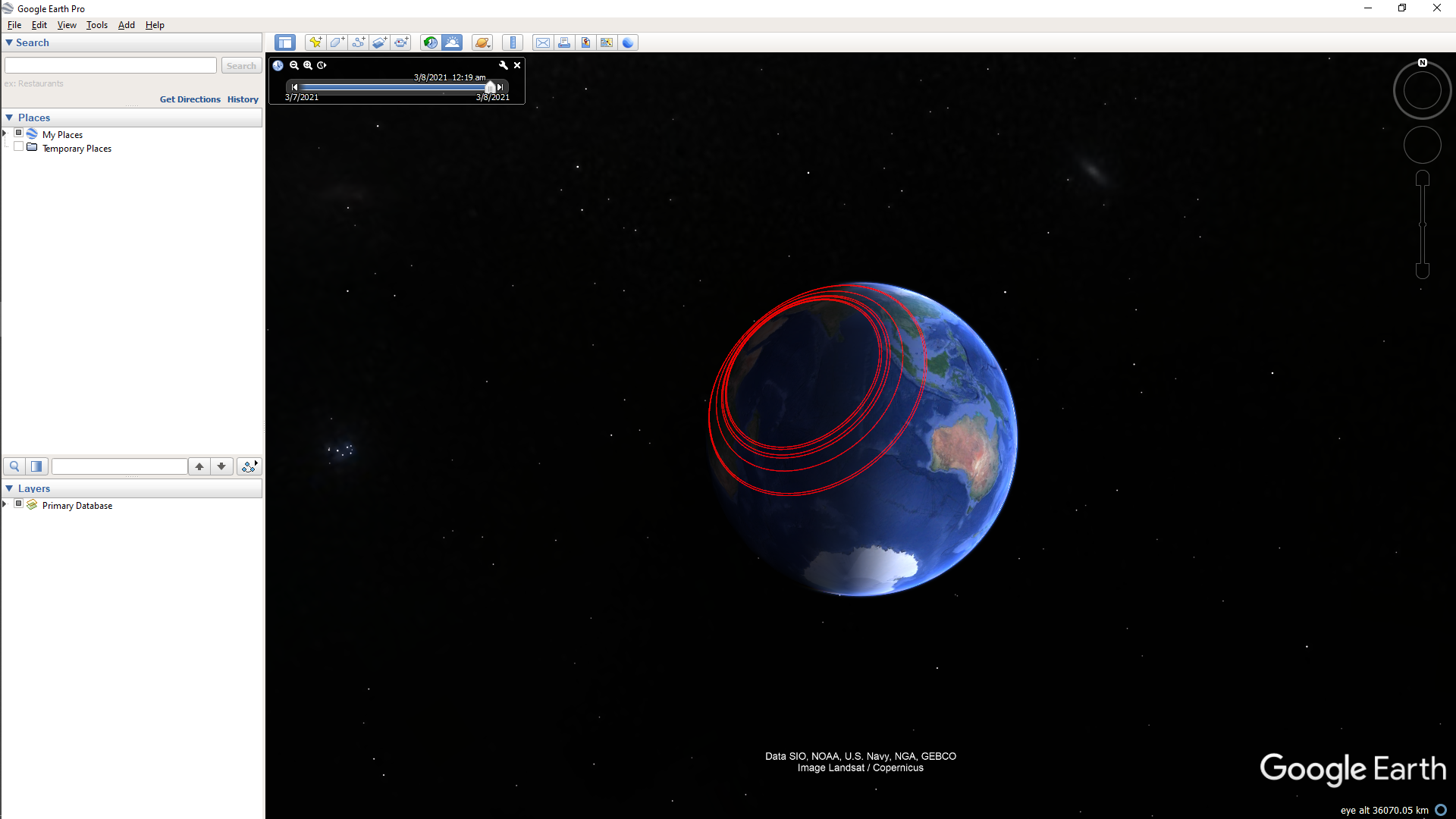Toggle the Places panel view icon

pyautogui.click(x=36, y=466)
